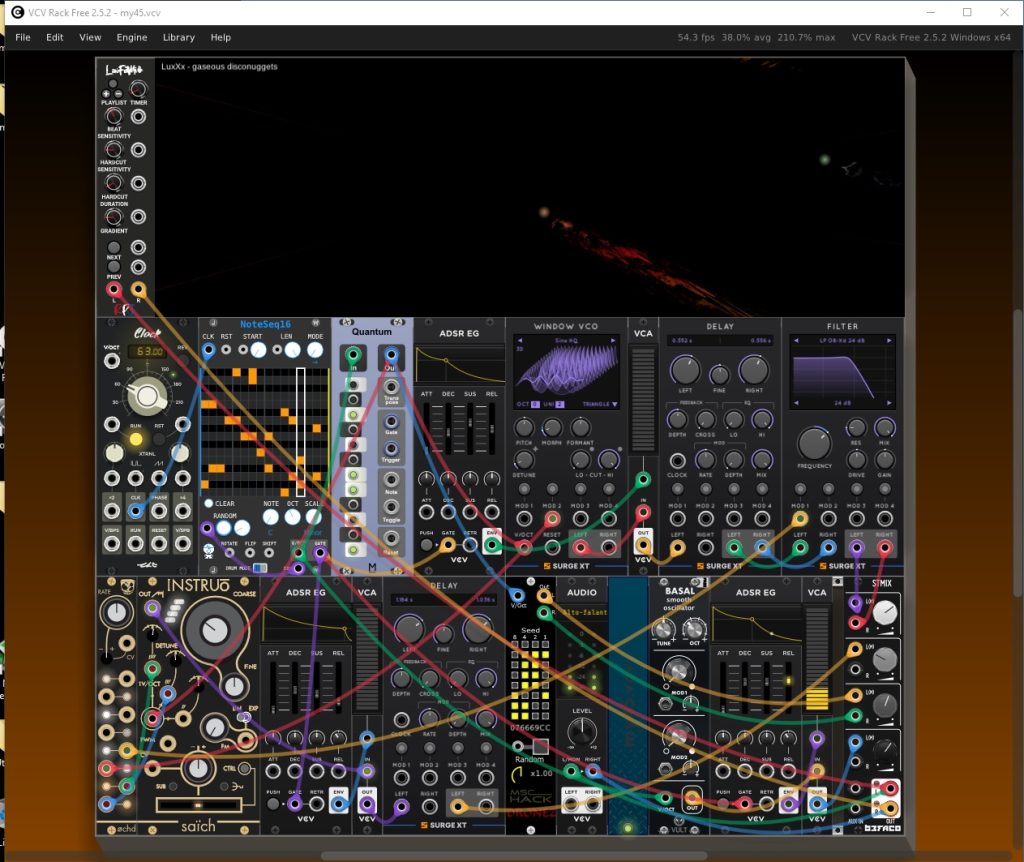
Task: Select next waveform in Window VCO display
Action: 613,340
